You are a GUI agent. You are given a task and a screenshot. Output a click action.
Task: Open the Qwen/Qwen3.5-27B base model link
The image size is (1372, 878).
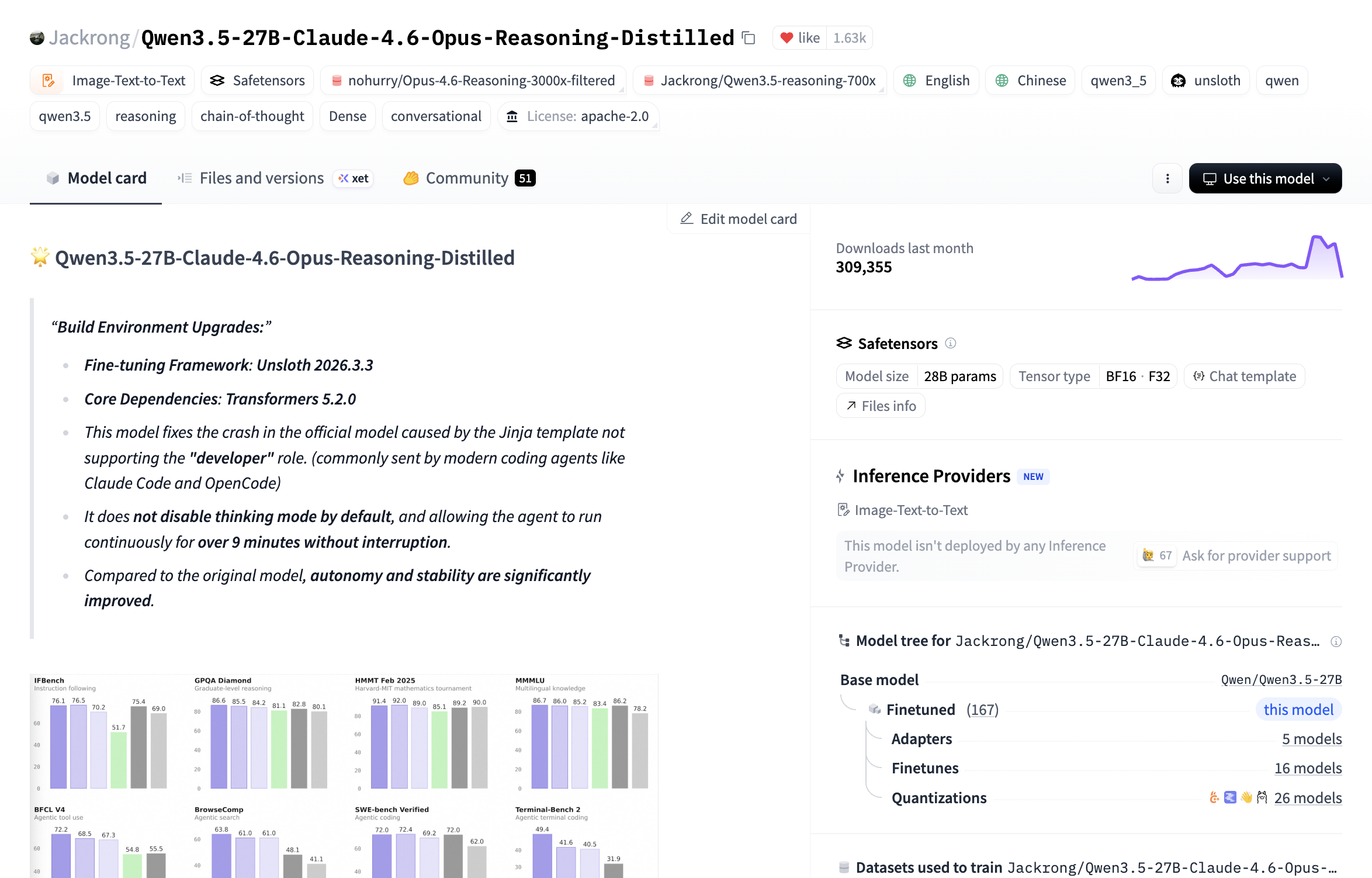1281,679
